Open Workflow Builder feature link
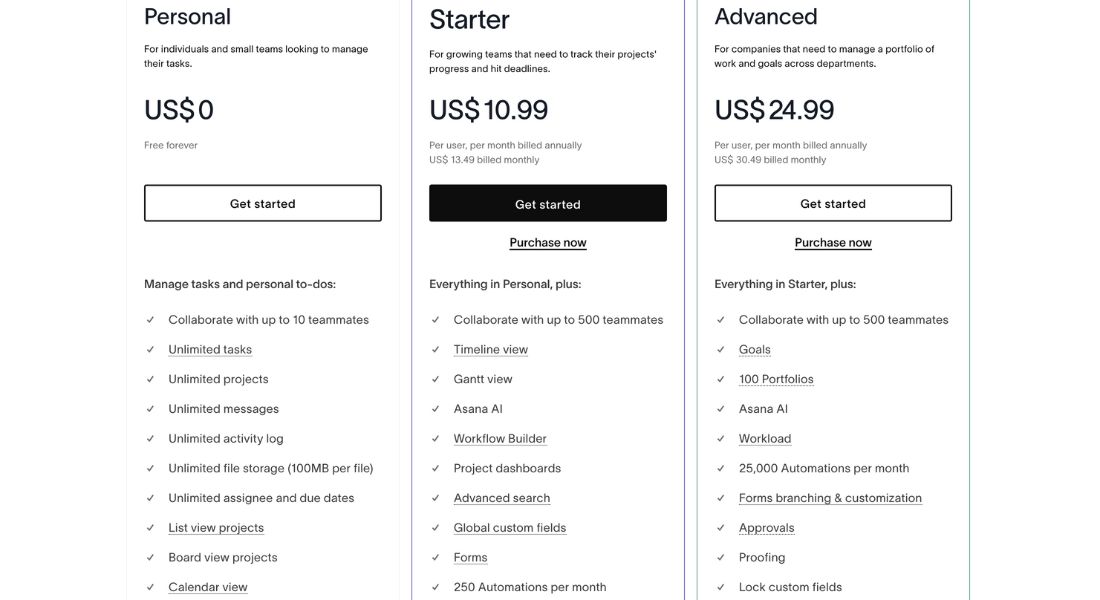1100x600 pixels. (499, 439)
